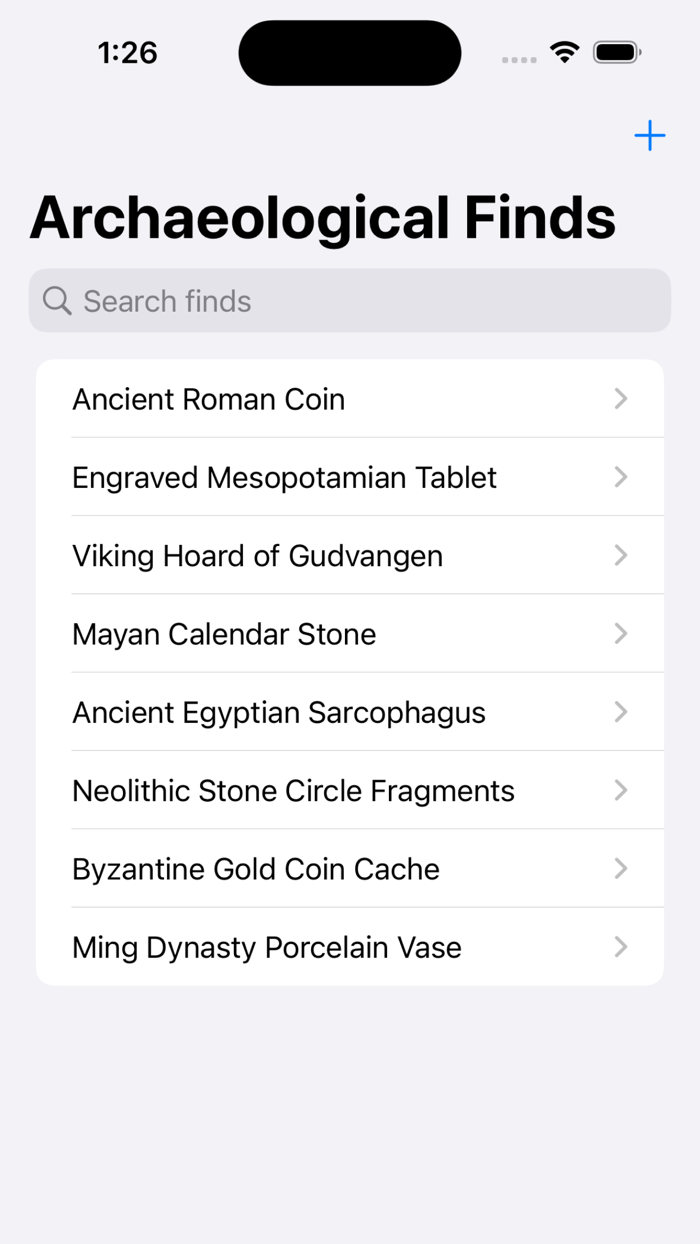The height and width of the screenshot is (1244, 700).
Task: Tap the chevron next to Neolithic Stone Circle Fragments
Action: (x=621, y=790)
